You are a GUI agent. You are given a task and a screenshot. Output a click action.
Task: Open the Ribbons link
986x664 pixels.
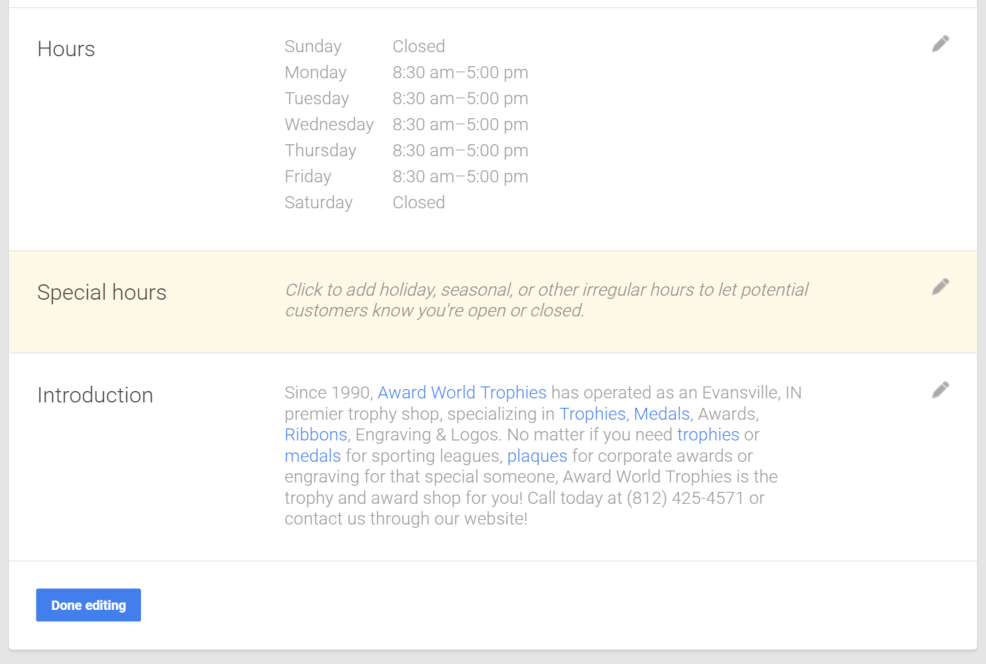tap(316, 434)
